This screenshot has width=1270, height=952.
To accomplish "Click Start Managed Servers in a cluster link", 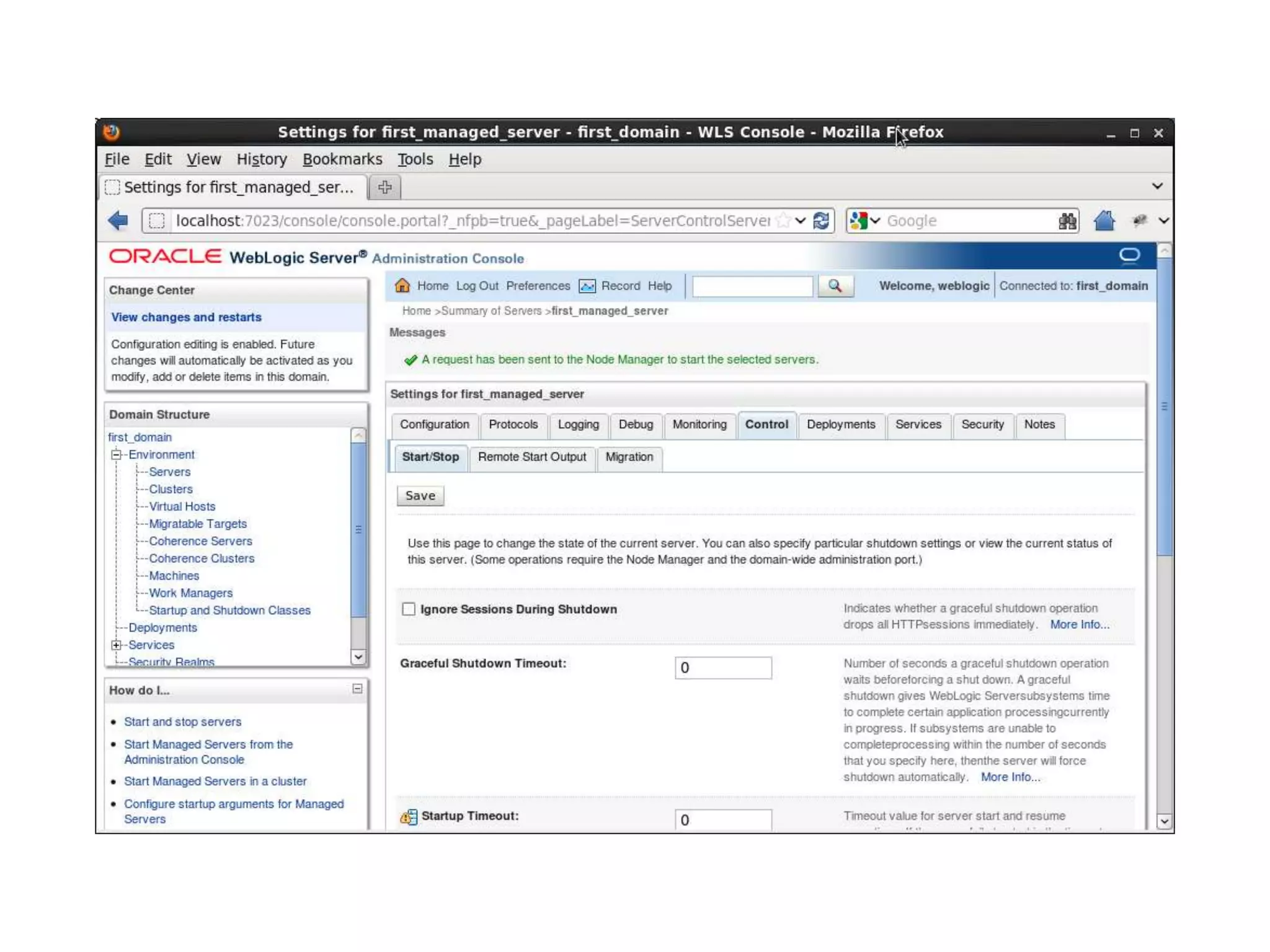I will [x=215, y=782].
